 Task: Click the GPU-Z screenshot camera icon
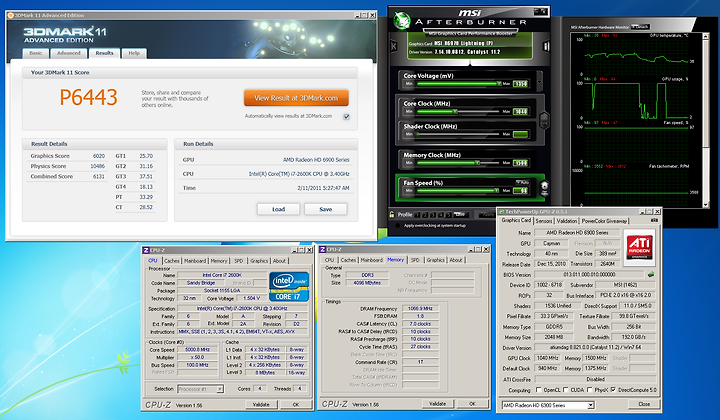click(x=654, y=220)
